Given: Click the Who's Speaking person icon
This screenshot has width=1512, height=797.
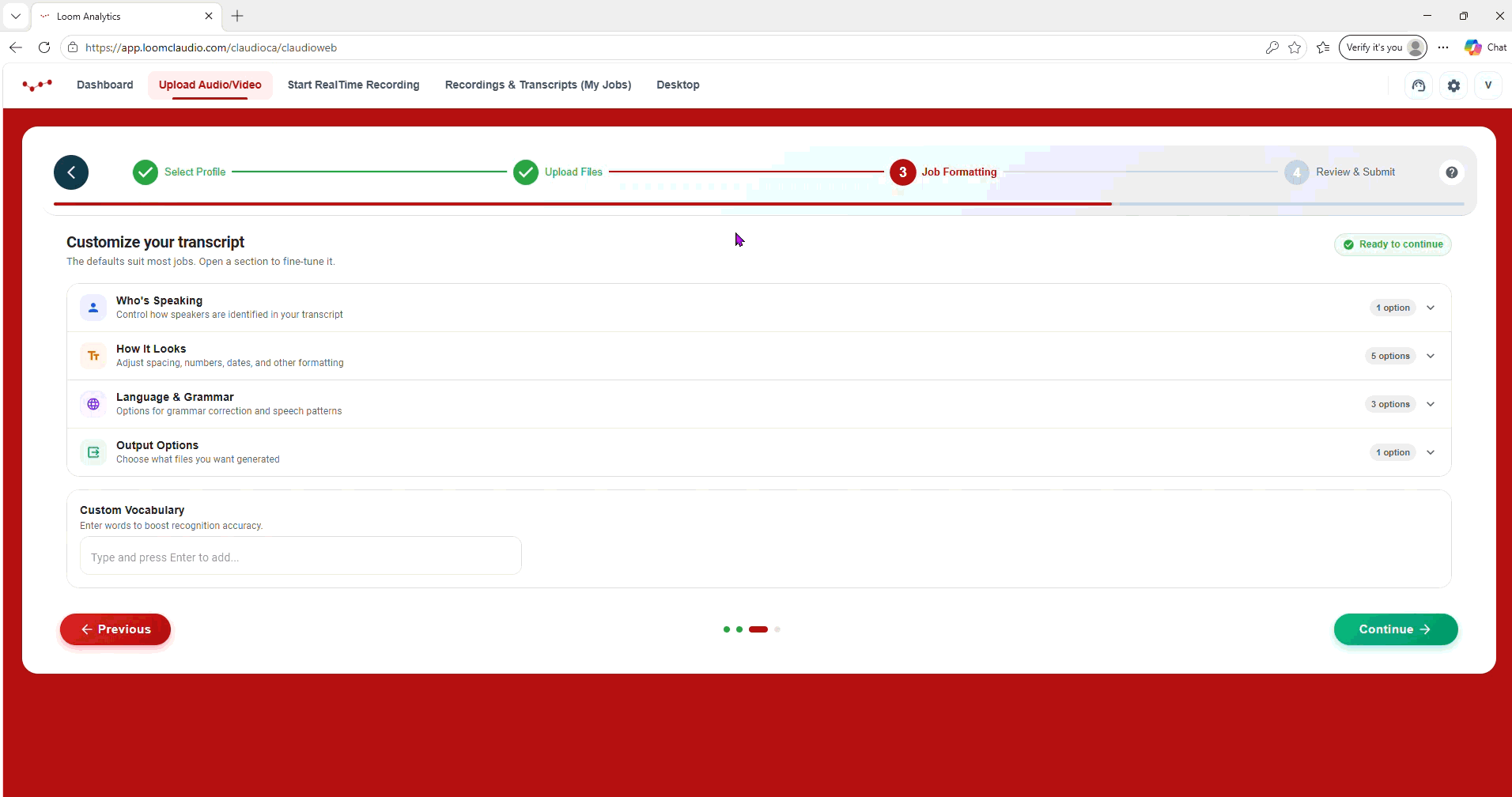Looking at the screenshot, I should pos(93,308).
